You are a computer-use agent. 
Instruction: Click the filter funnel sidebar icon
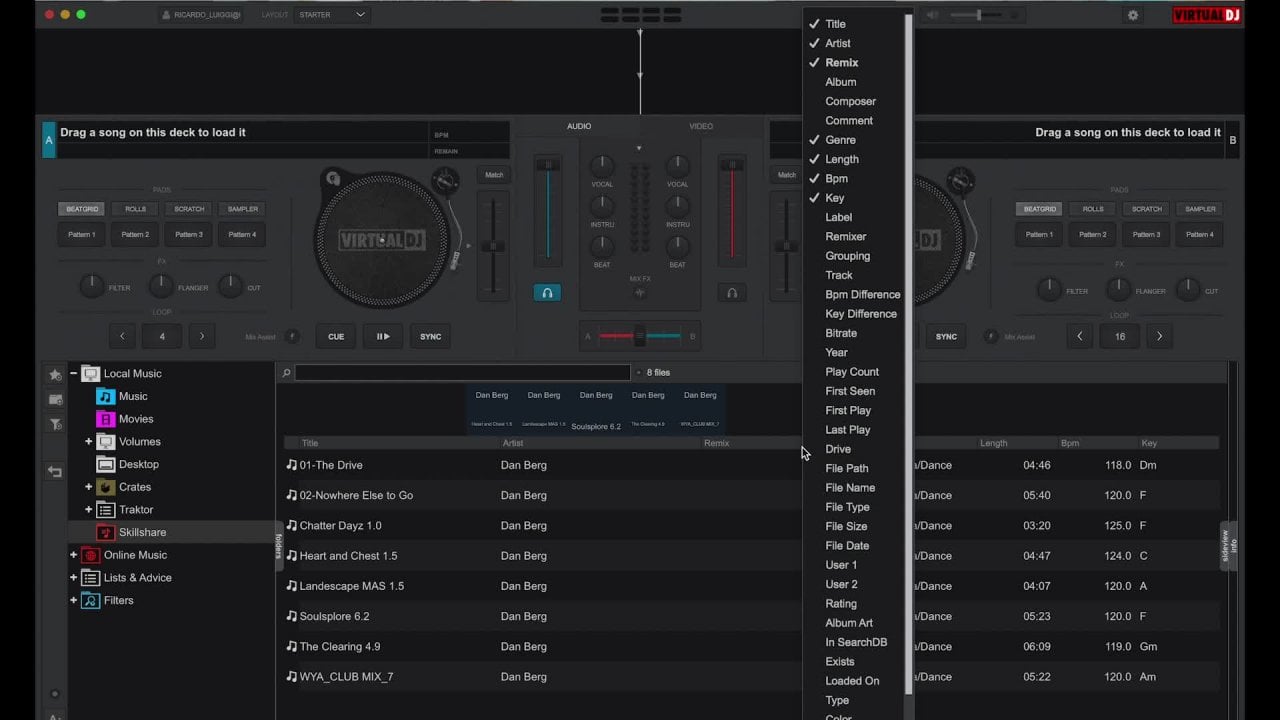[55, 424]
